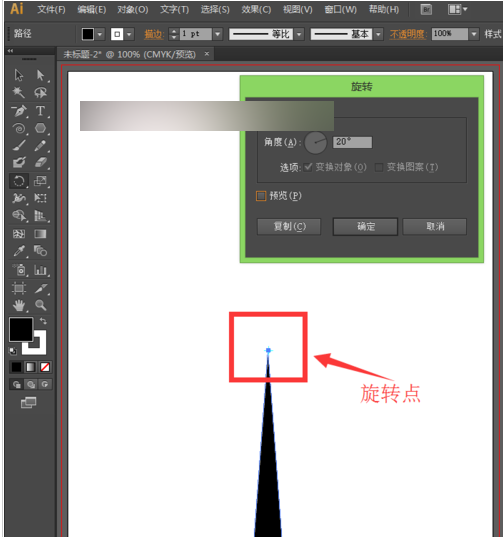This screenshot has height=537, width=503.
Task: Enable the 预览(P) preview checkbox
Action: coord(261,196)
